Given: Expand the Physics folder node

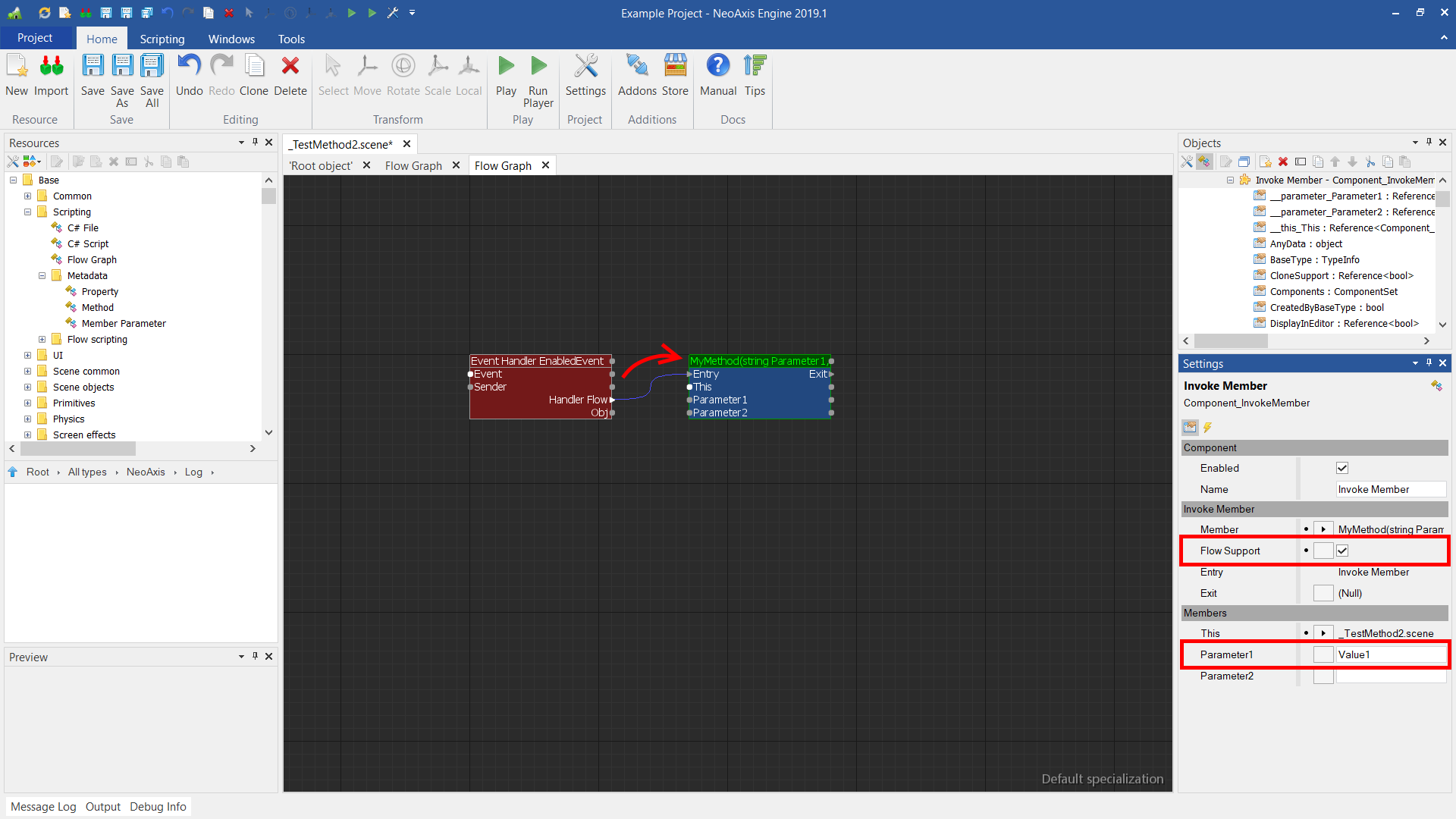Looking at the screenshot, I should [28, 419].
